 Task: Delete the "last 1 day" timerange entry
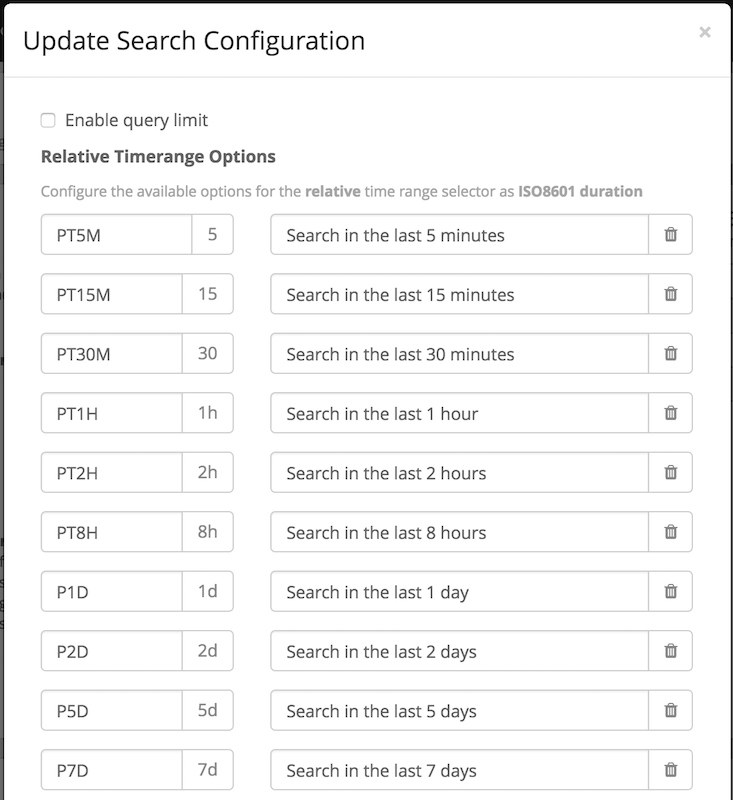coord(671,591)
